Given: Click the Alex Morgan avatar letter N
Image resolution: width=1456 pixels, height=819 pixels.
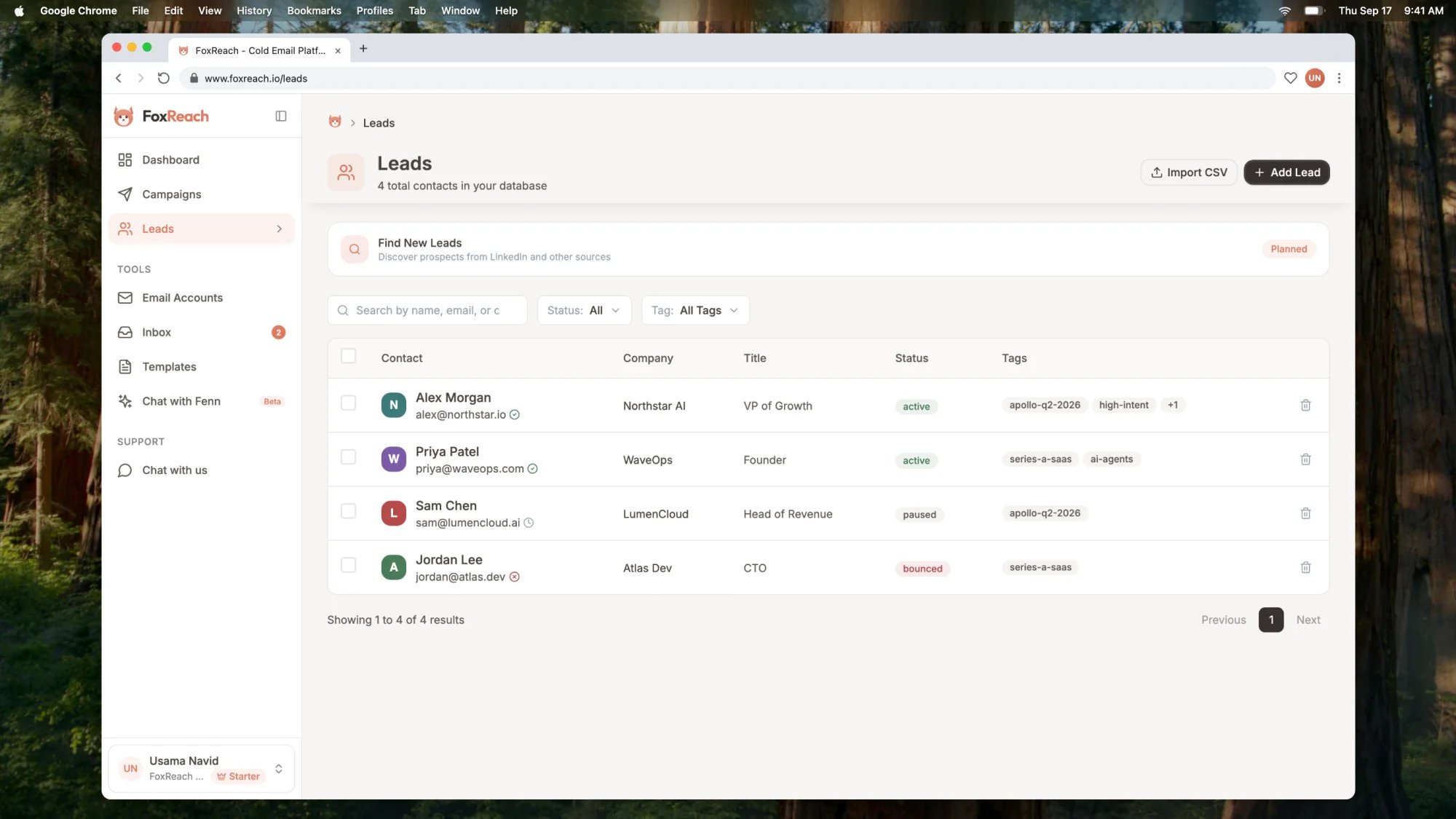Looking at the screenshot, I should pos(394,405).
